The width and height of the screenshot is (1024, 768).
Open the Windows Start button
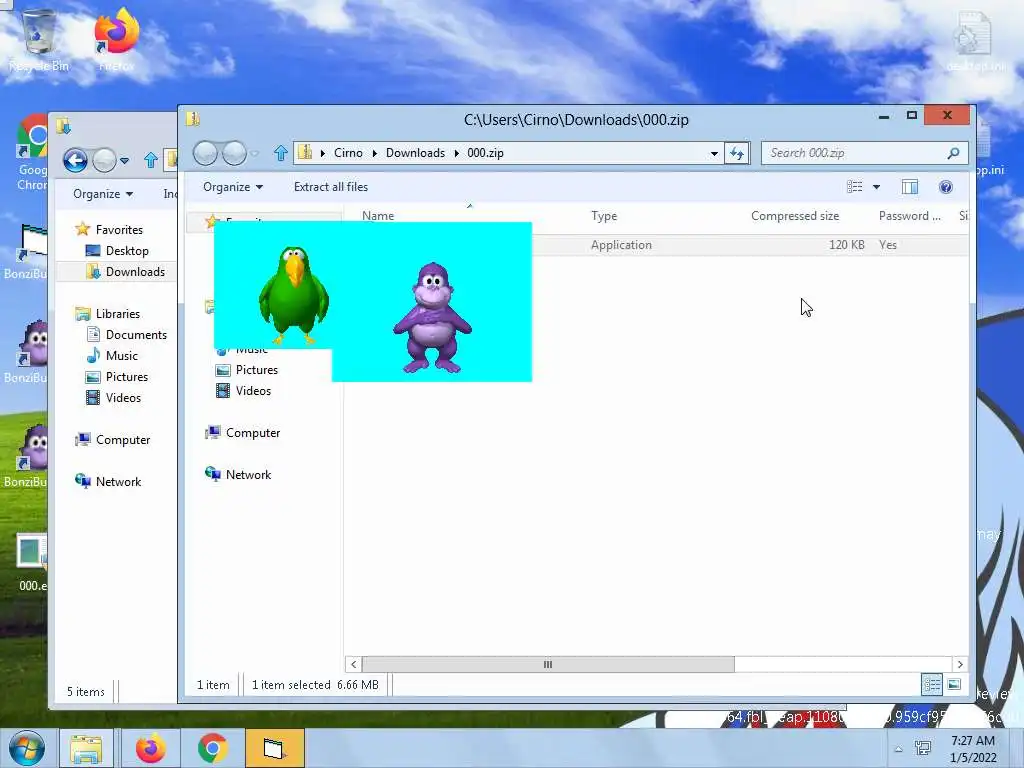(x=27, y=748)
